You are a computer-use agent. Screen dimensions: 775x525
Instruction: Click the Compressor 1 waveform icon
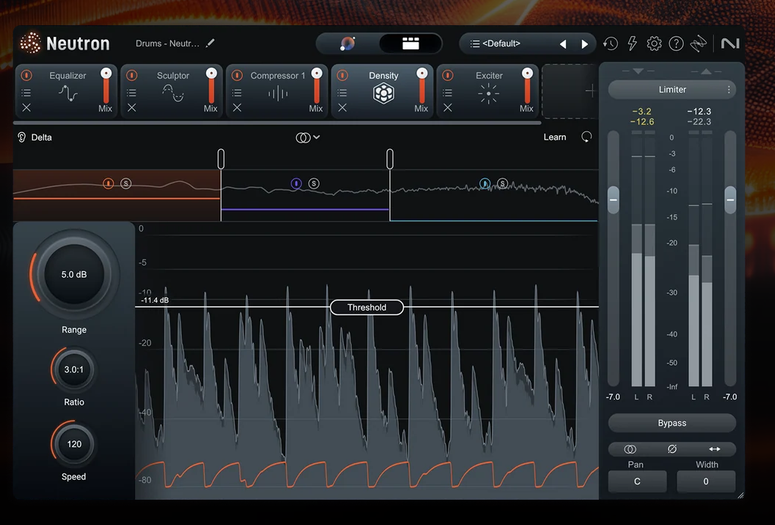point(278,93)
